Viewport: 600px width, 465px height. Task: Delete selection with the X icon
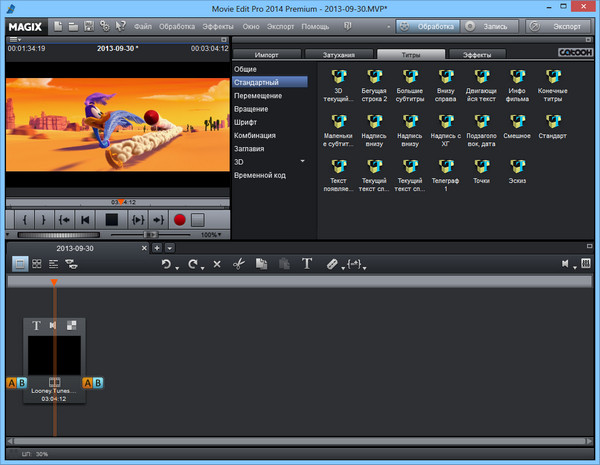(216, 264)
